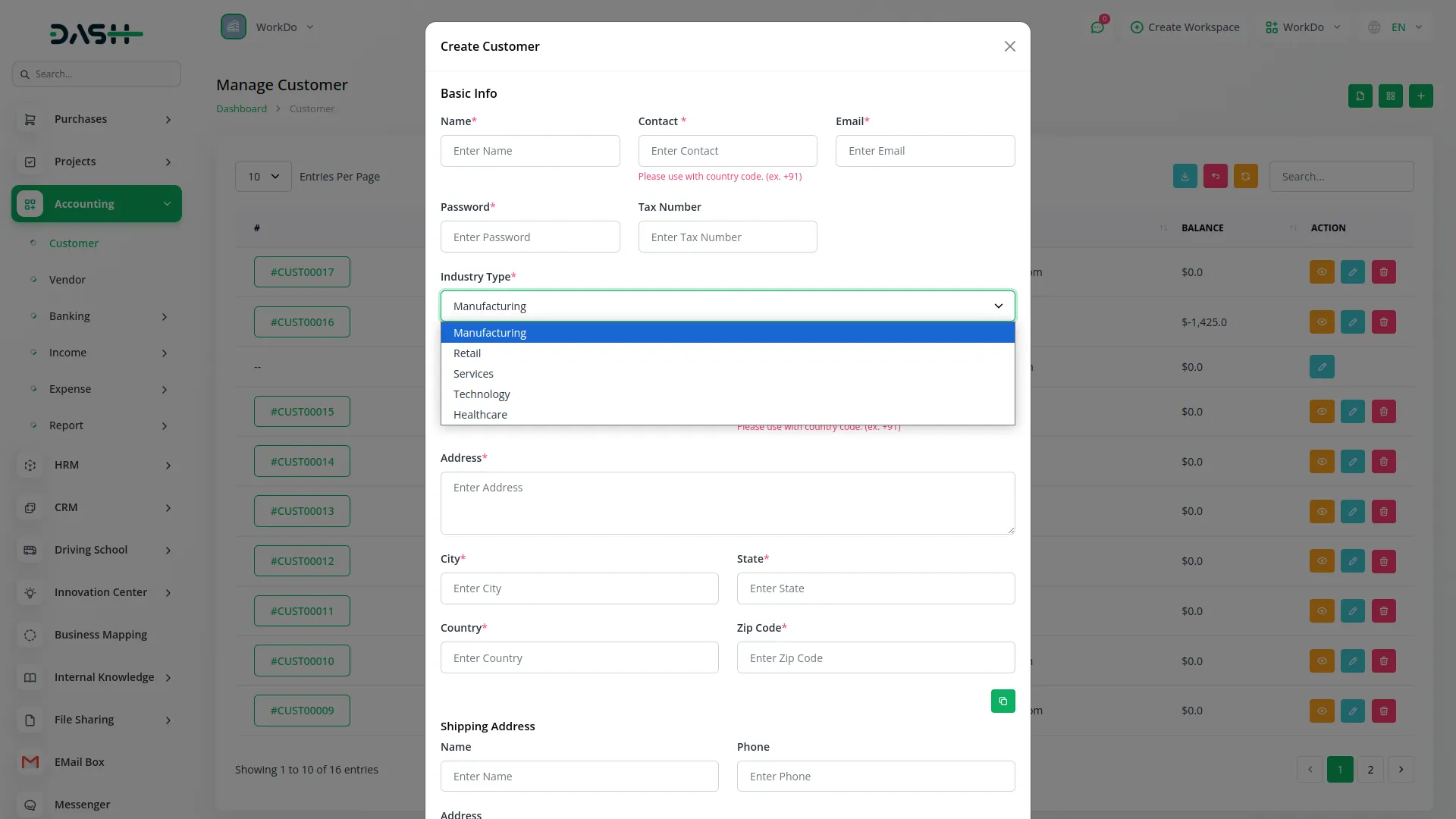Toggle view eye icon for CUST00009

click(x=1321, y=711)
